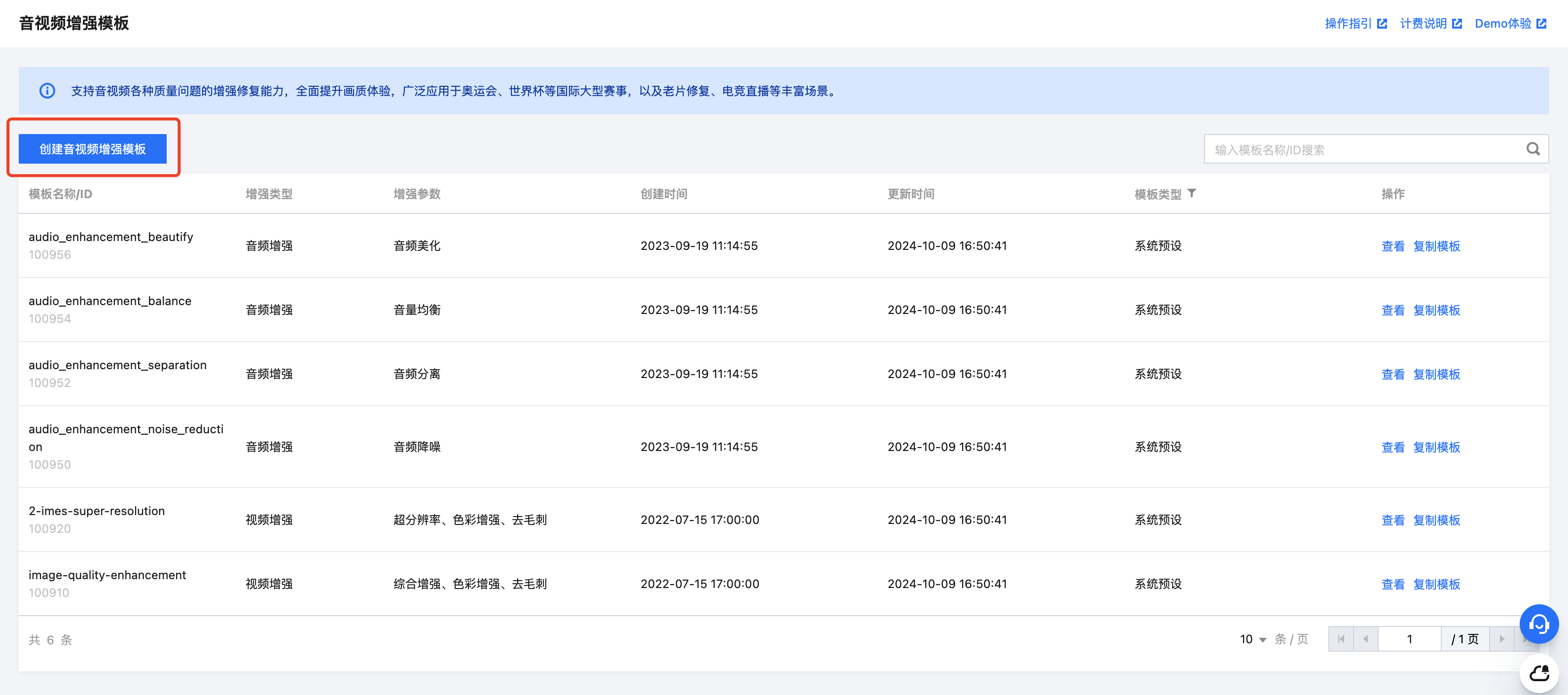
Task: Go to first page arrow
Action: click(1341, 639)
